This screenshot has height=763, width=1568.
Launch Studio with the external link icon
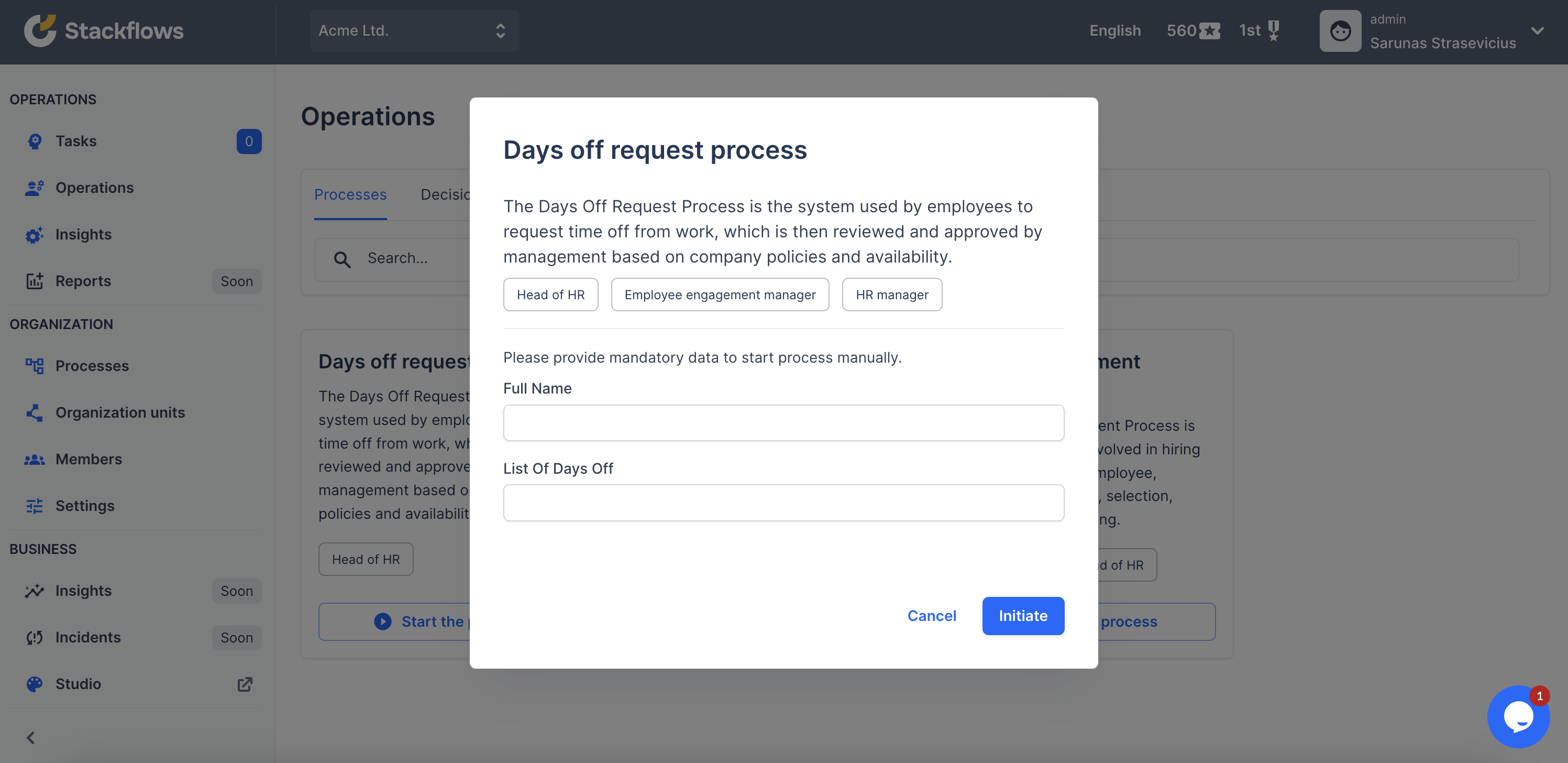(244, 684)
